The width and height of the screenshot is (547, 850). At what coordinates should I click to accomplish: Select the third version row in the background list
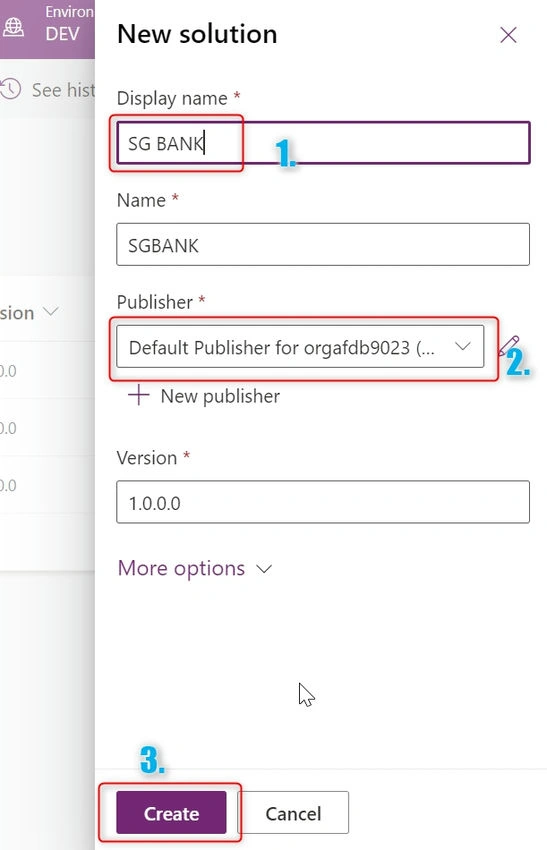pos(47,485)
